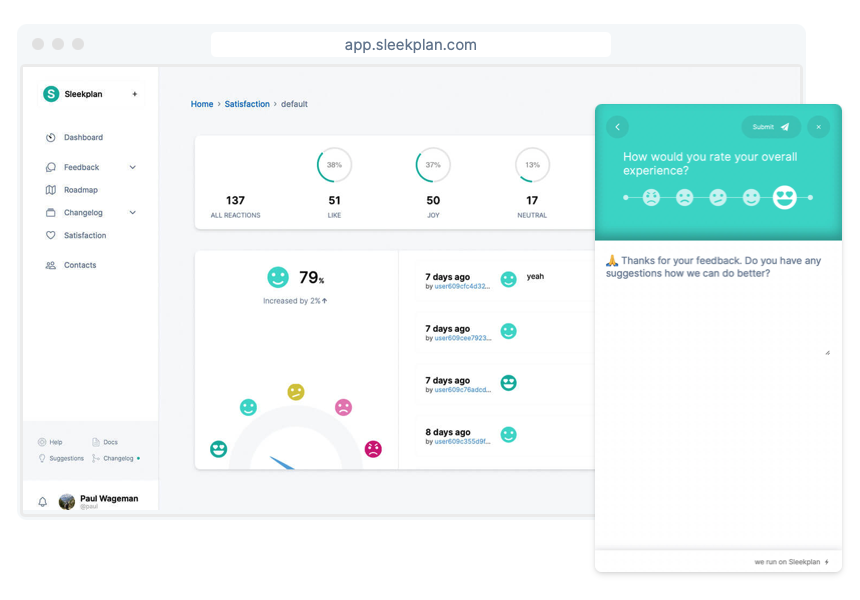Open Feedback via its speech bubble icon
Viewport: 860px width, 600px height.
tap(52, 167)
